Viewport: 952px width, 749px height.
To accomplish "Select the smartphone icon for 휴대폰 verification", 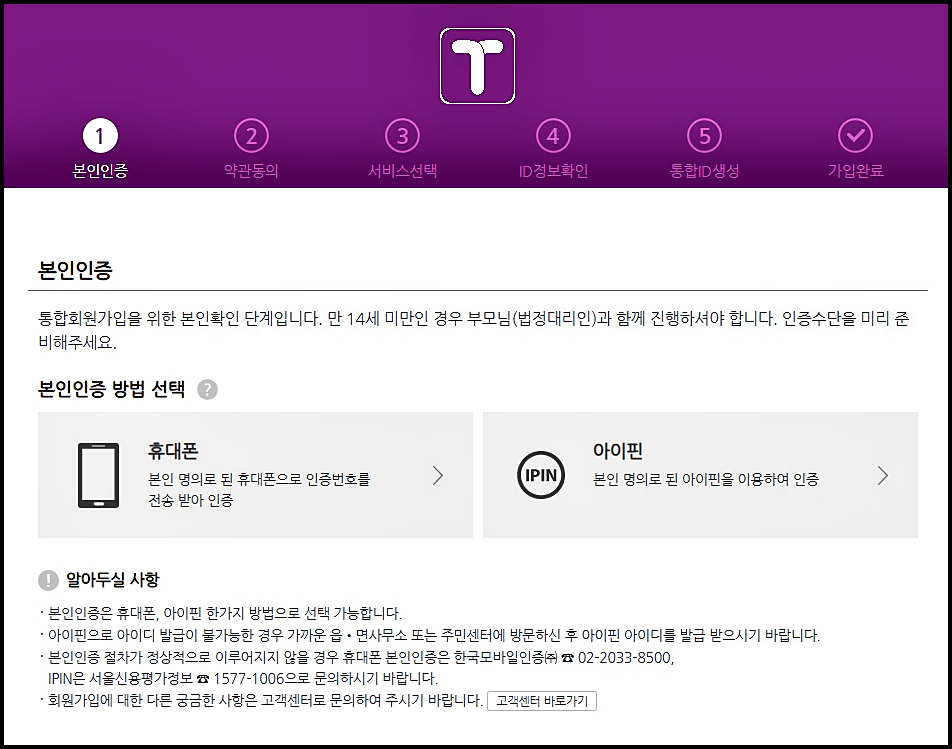I will tap(100, 475).
